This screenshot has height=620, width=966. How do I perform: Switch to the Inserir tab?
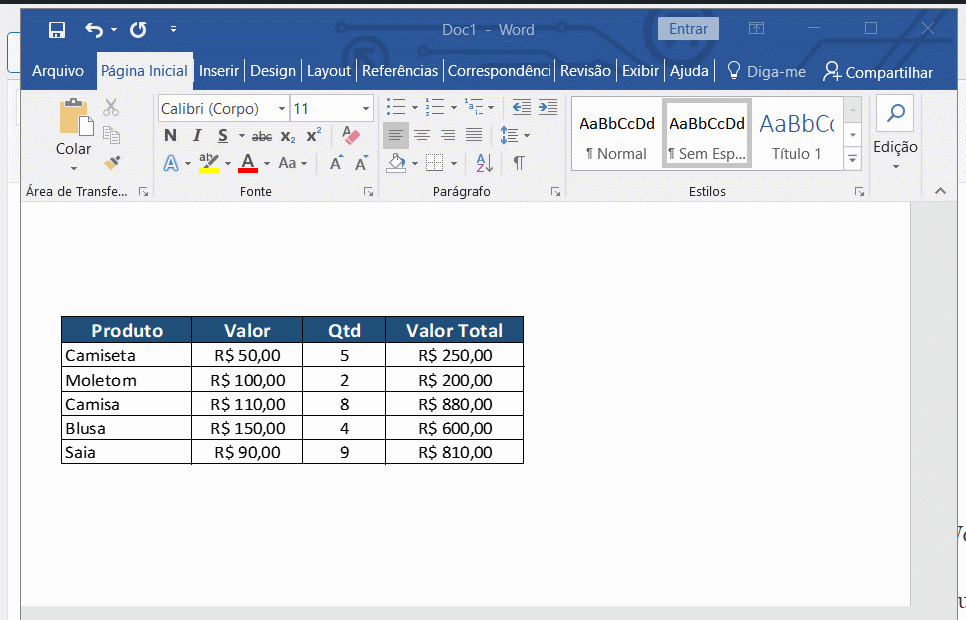coord(218,71)
